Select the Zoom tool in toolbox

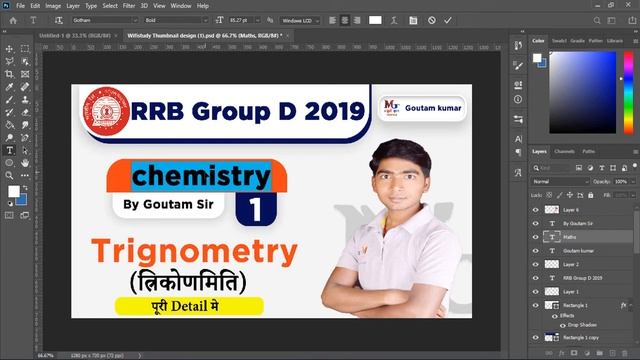point(9,176)
